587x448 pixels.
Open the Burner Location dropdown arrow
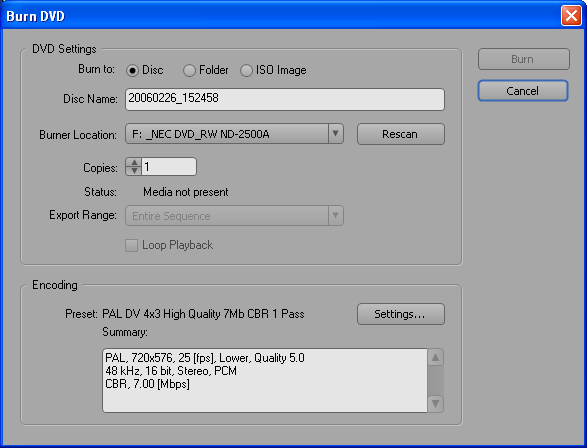click(x=336, y=134)
